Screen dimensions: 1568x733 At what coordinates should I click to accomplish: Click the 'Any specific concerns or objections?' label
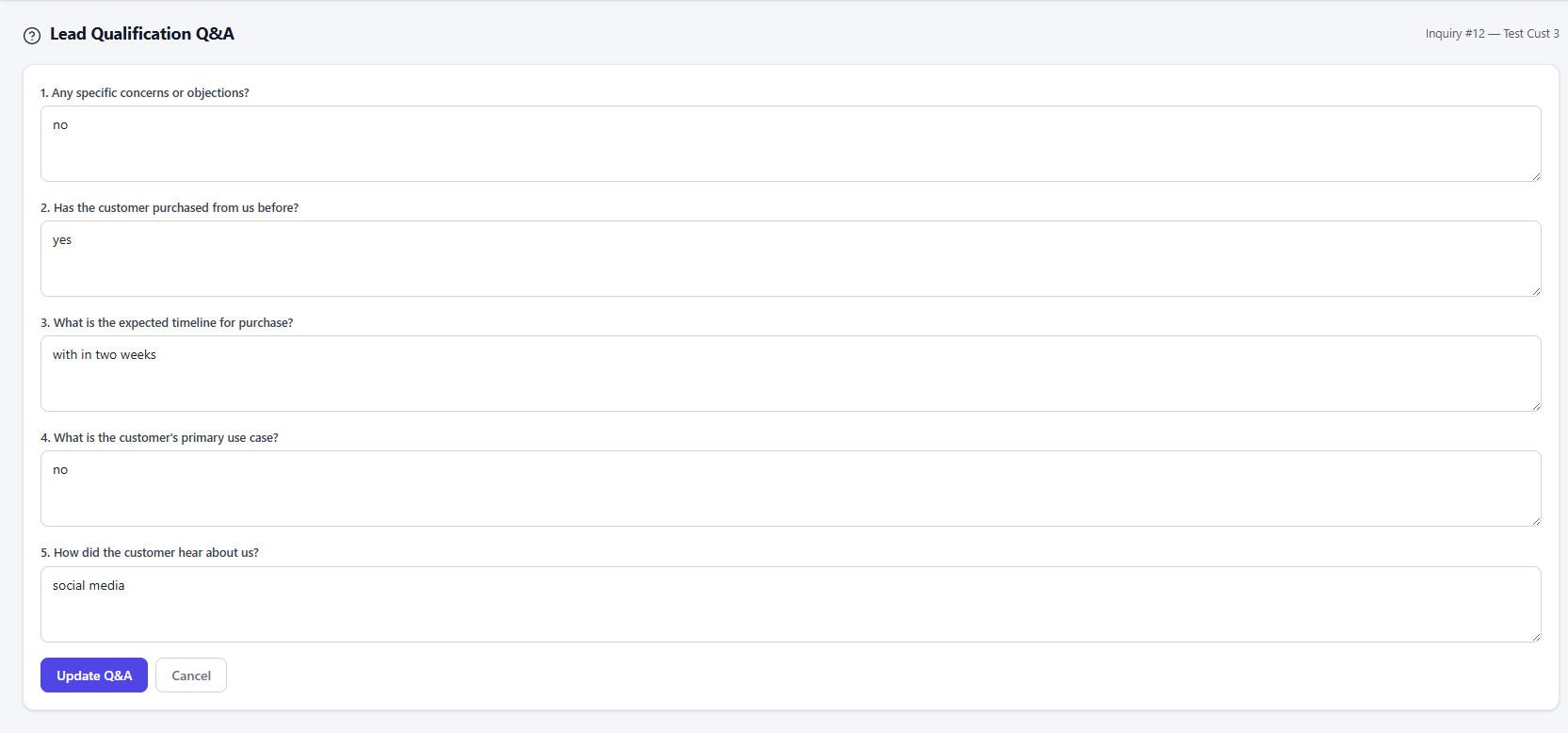(145, 92)
